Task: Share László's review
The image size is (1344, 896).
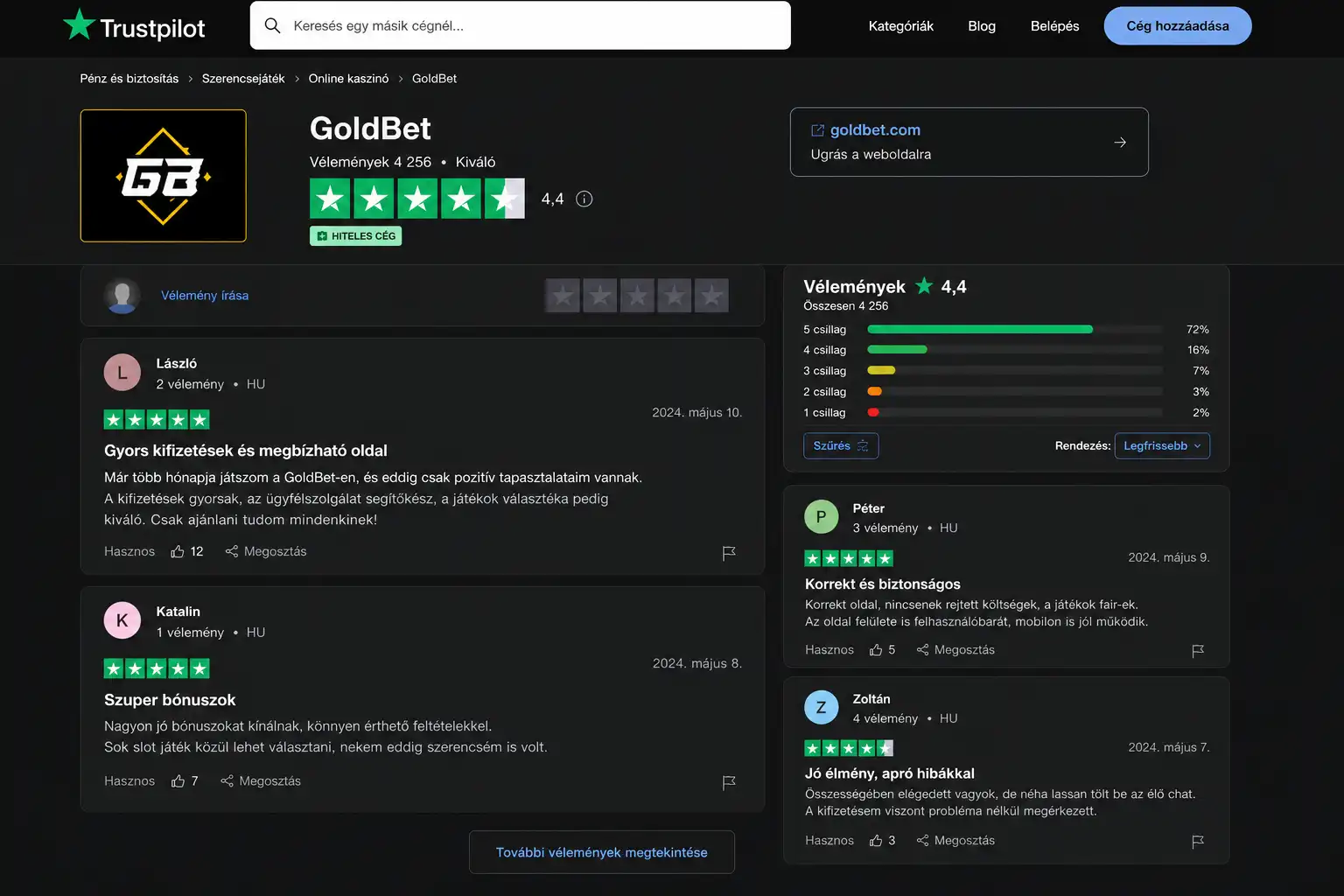Action: click(x=266, y=551)
